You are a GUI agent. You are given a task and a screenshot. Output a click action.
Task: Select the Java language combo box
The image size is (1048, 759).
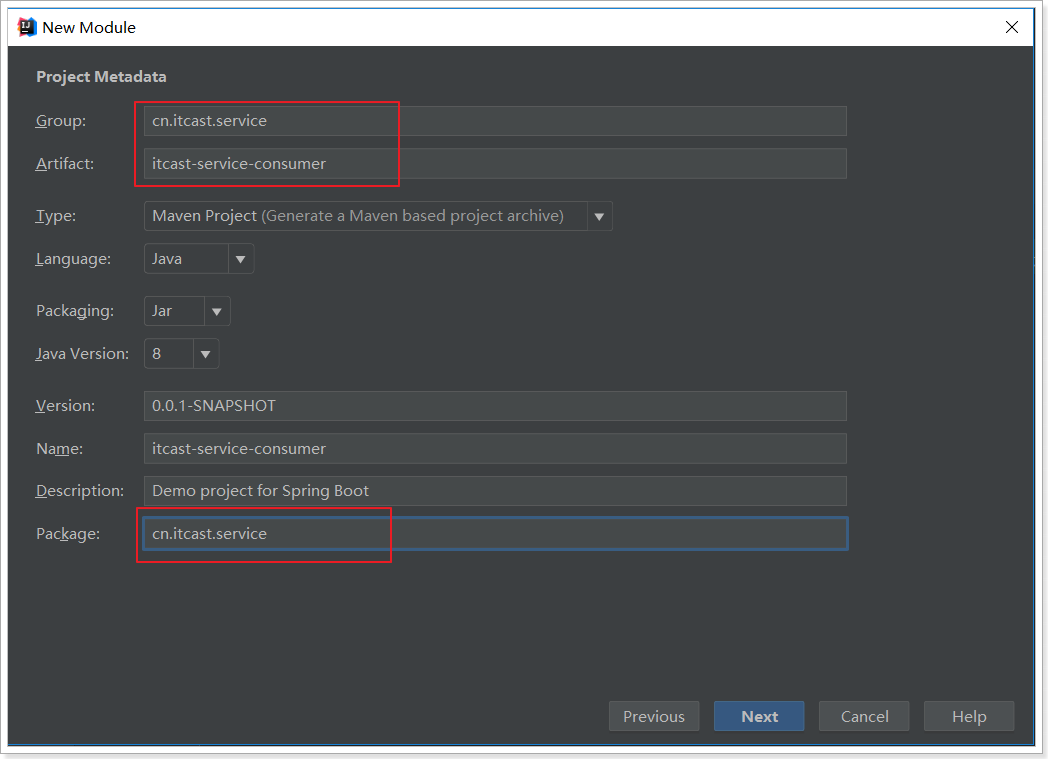click(x=186, y=259)
